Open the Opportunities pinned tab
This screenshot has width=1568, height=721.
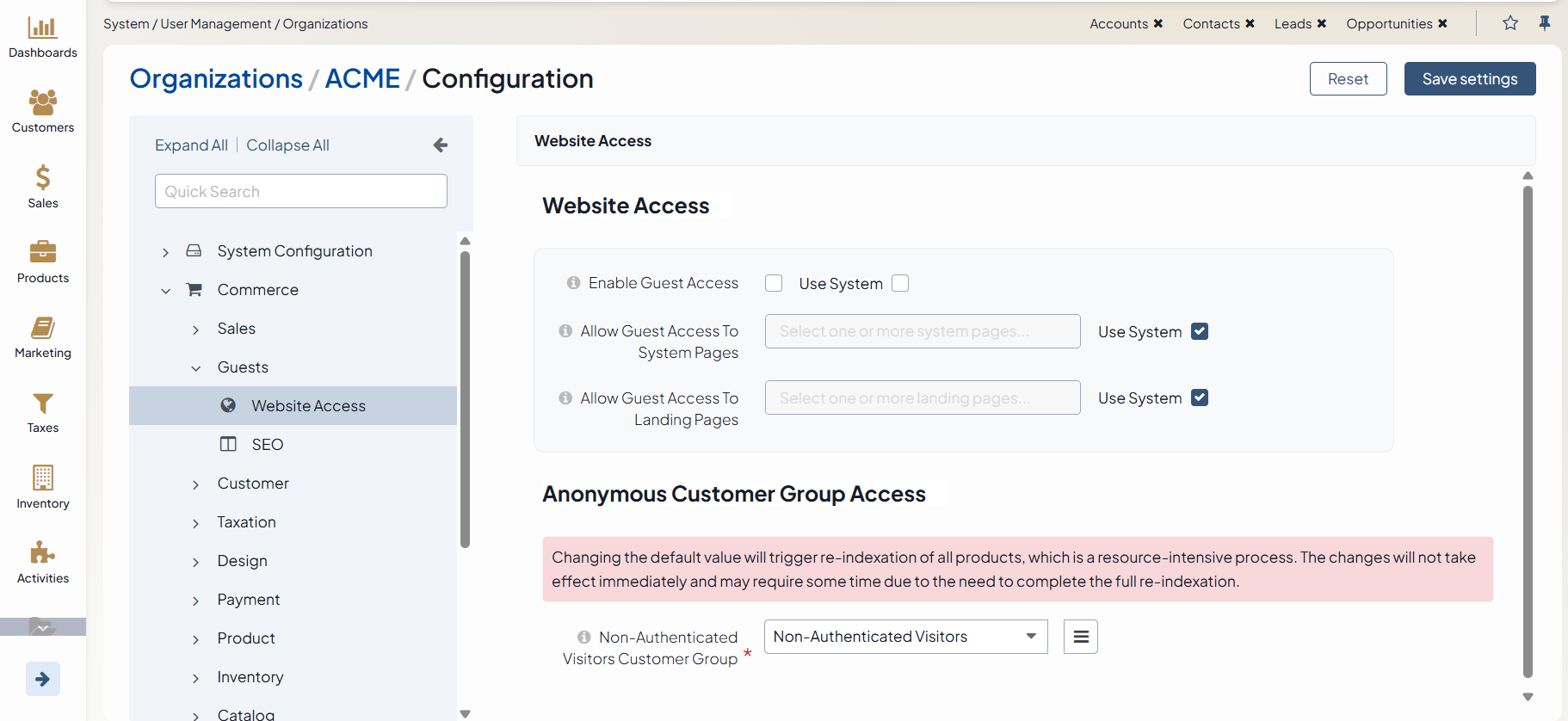pos(1388,24)
